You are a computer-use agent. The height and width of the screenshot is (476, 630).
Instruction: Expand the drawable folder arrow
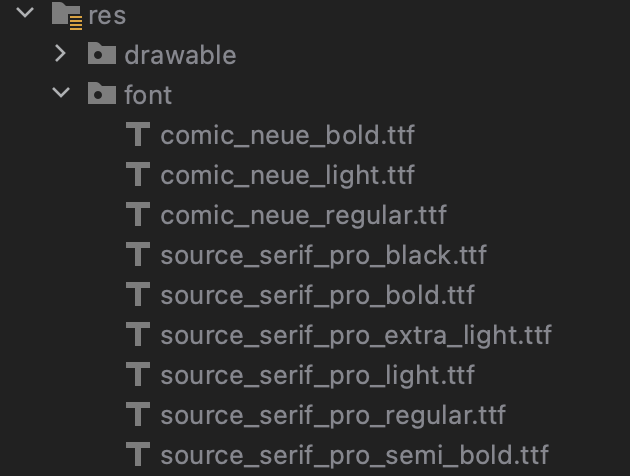click(x=60, y=53)
